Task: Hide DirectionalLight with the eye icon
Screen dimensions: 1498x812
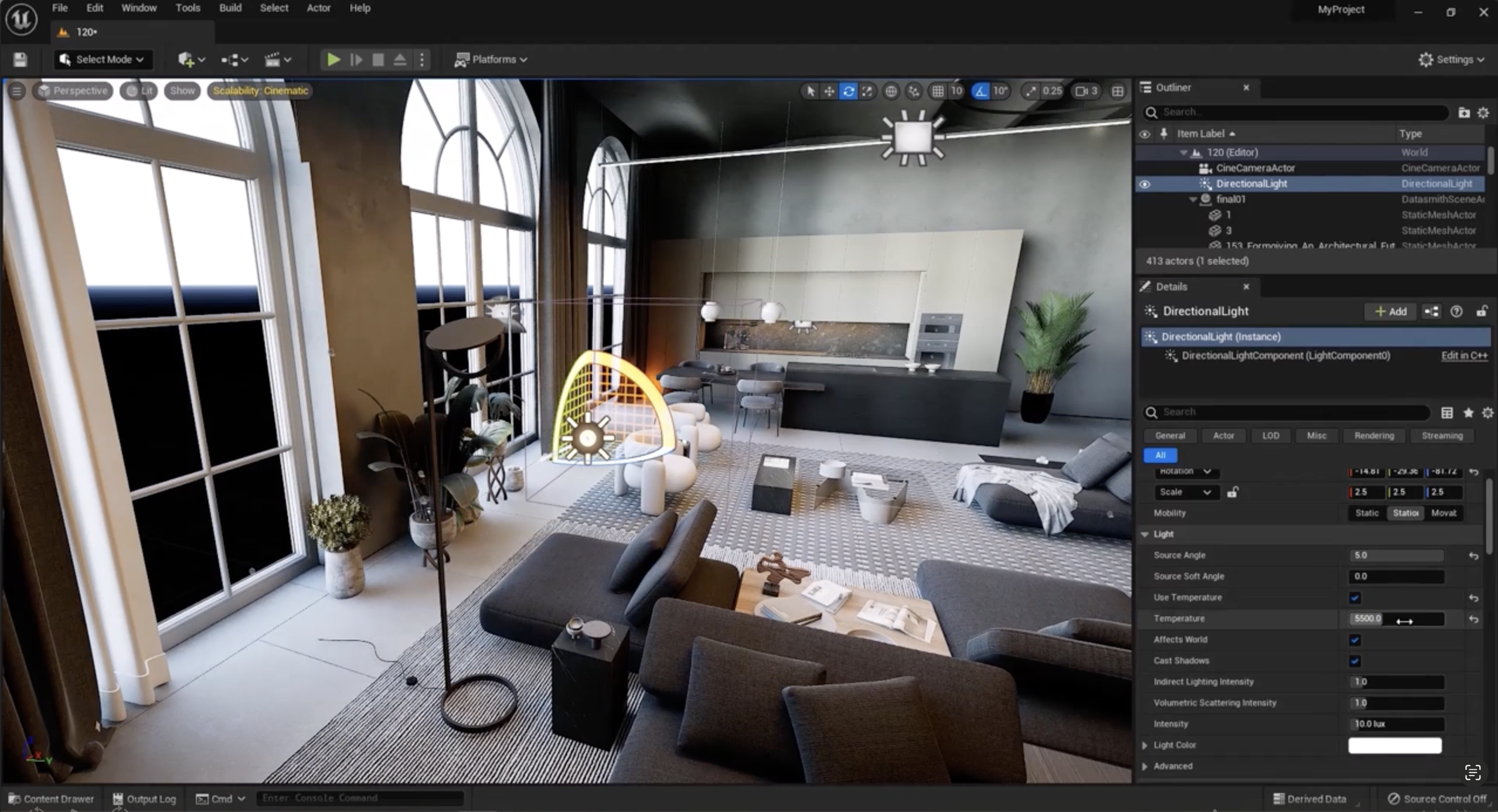Action: pos(1145,184)
